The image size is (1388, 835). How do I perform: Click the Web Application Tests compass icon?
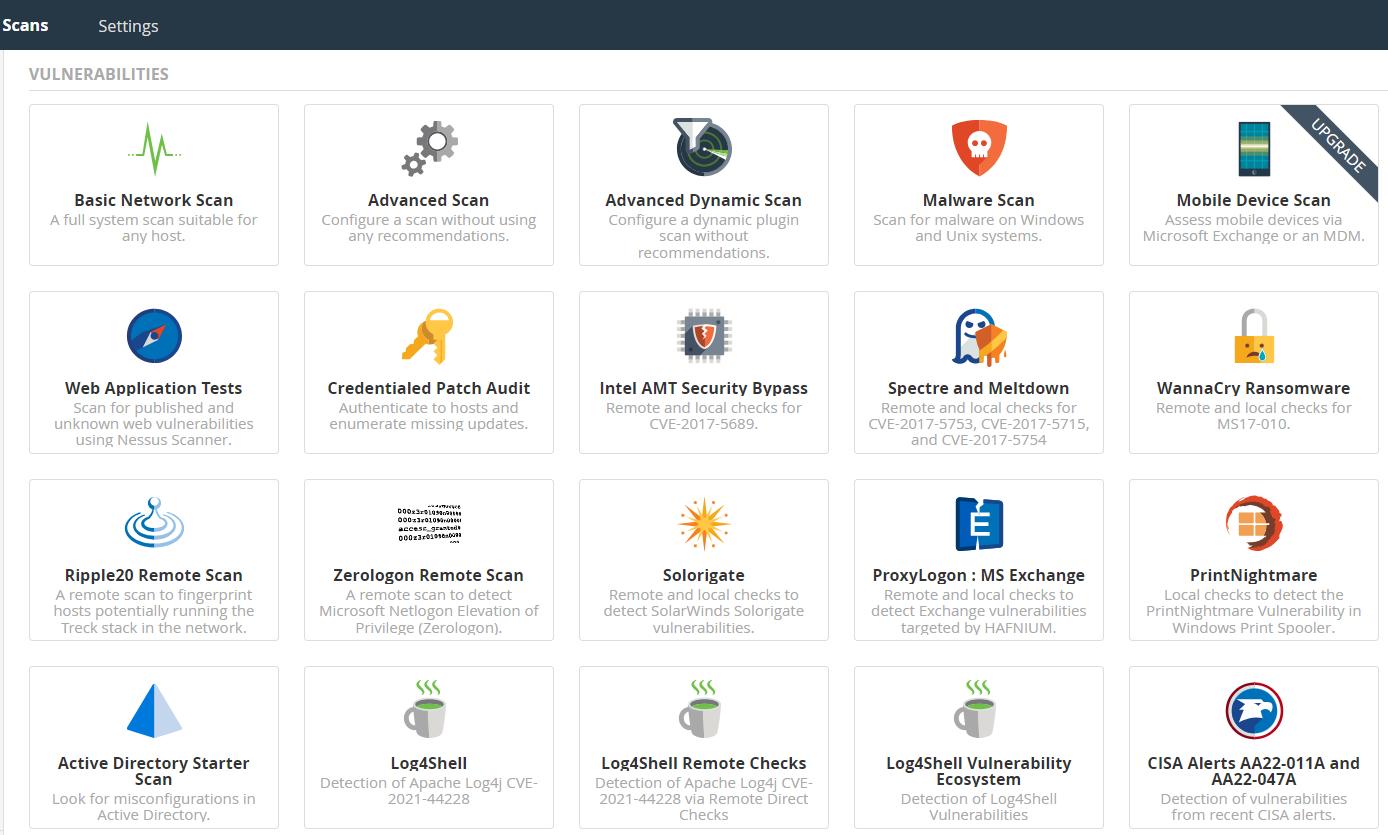coord(154,336)
